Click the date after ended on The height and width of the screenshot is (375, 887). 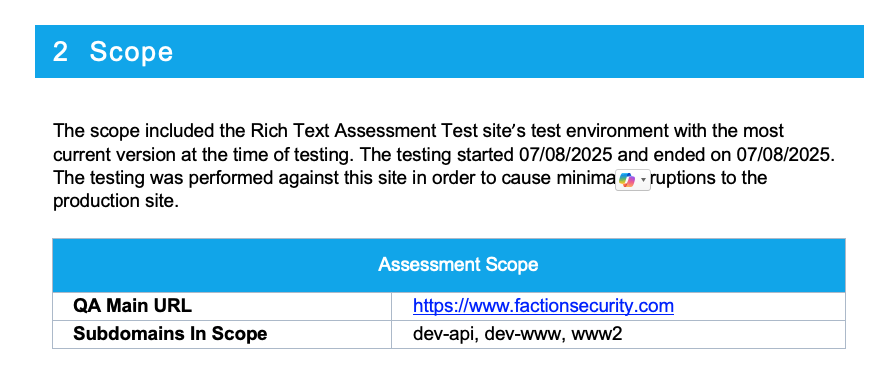point(782,154)
